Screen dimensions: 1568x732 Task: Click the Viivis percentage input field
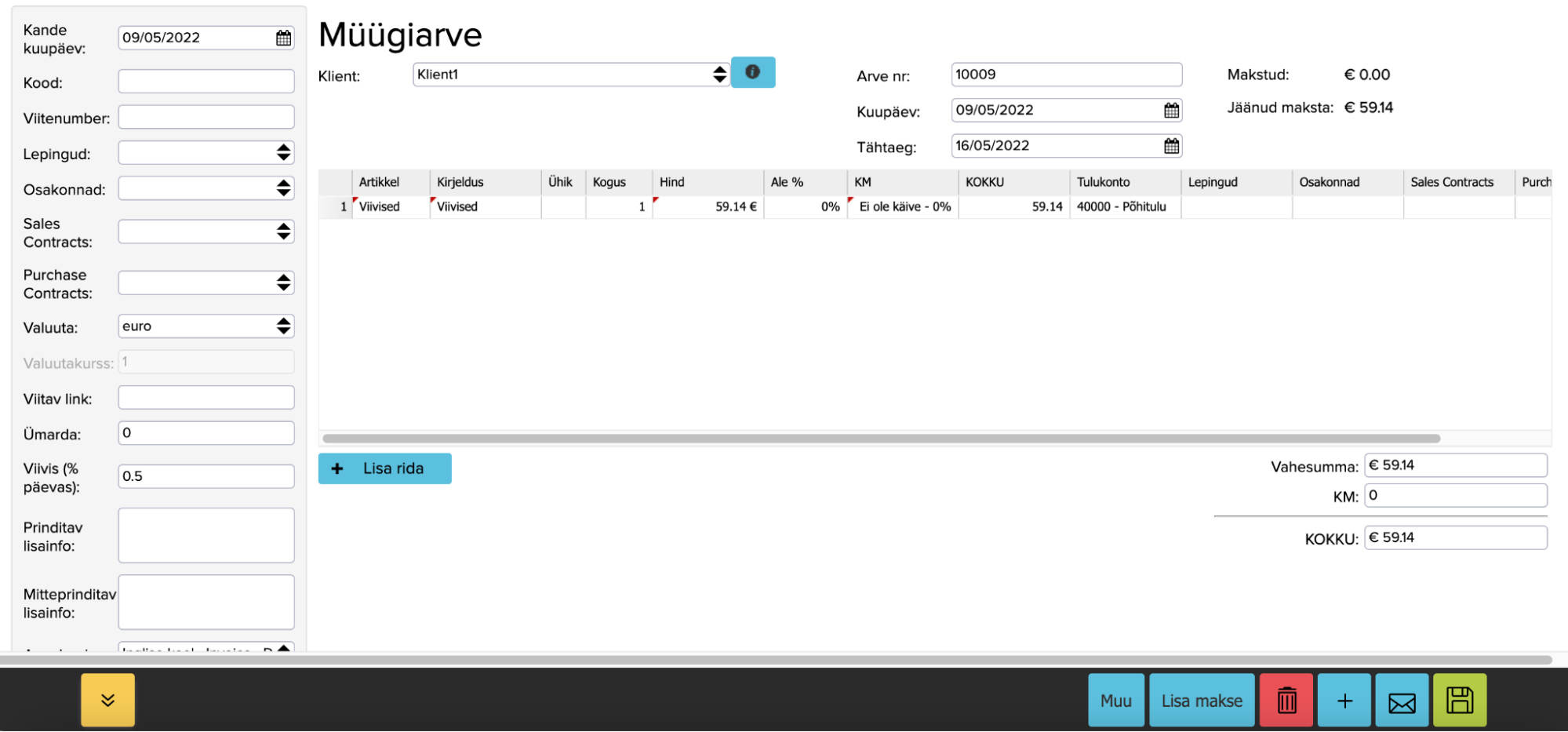(x=206, y=476)
